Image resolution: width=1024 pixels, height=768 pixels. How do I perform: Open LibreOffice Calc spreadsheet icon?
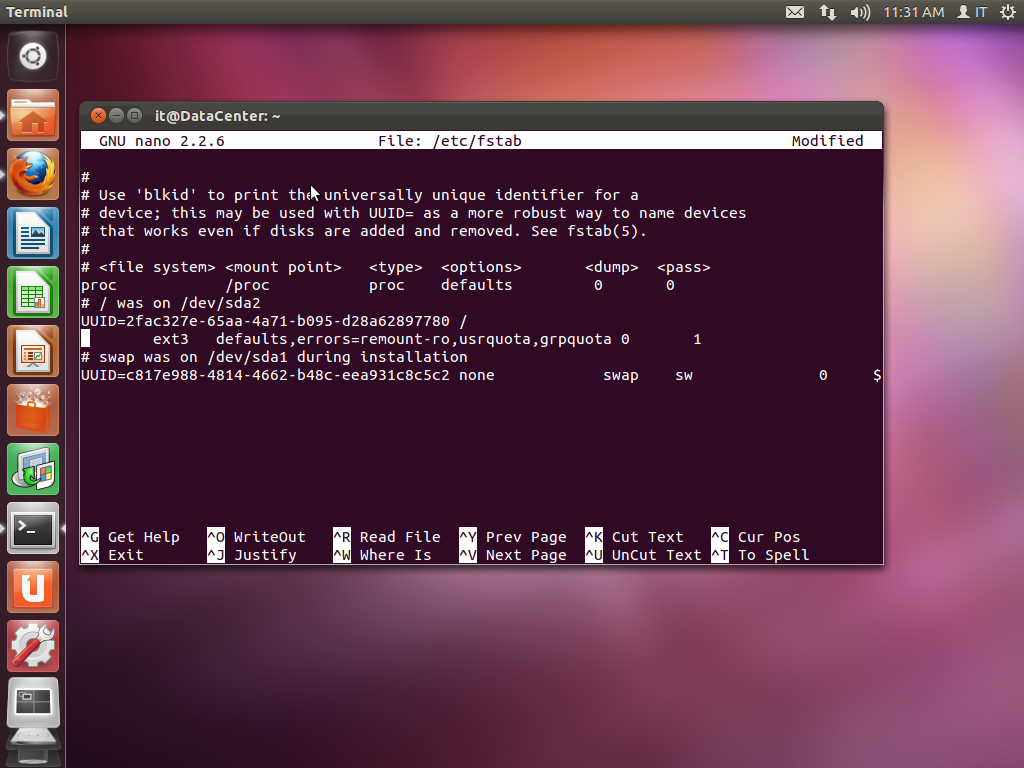pyautogui.click(x=33, y=292)
